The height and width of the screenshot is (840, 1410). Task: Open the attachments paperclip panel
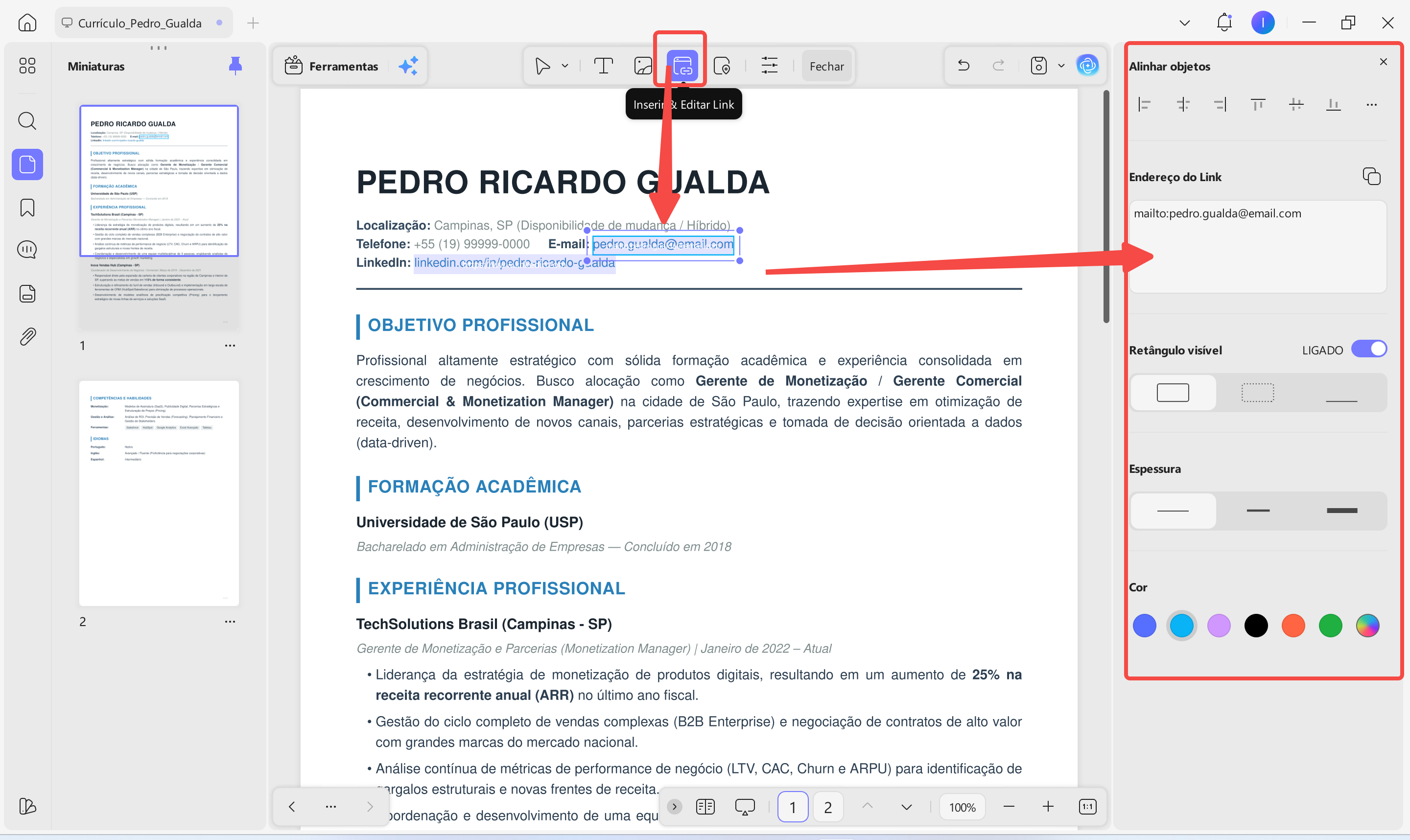click(x=27, y=337)
